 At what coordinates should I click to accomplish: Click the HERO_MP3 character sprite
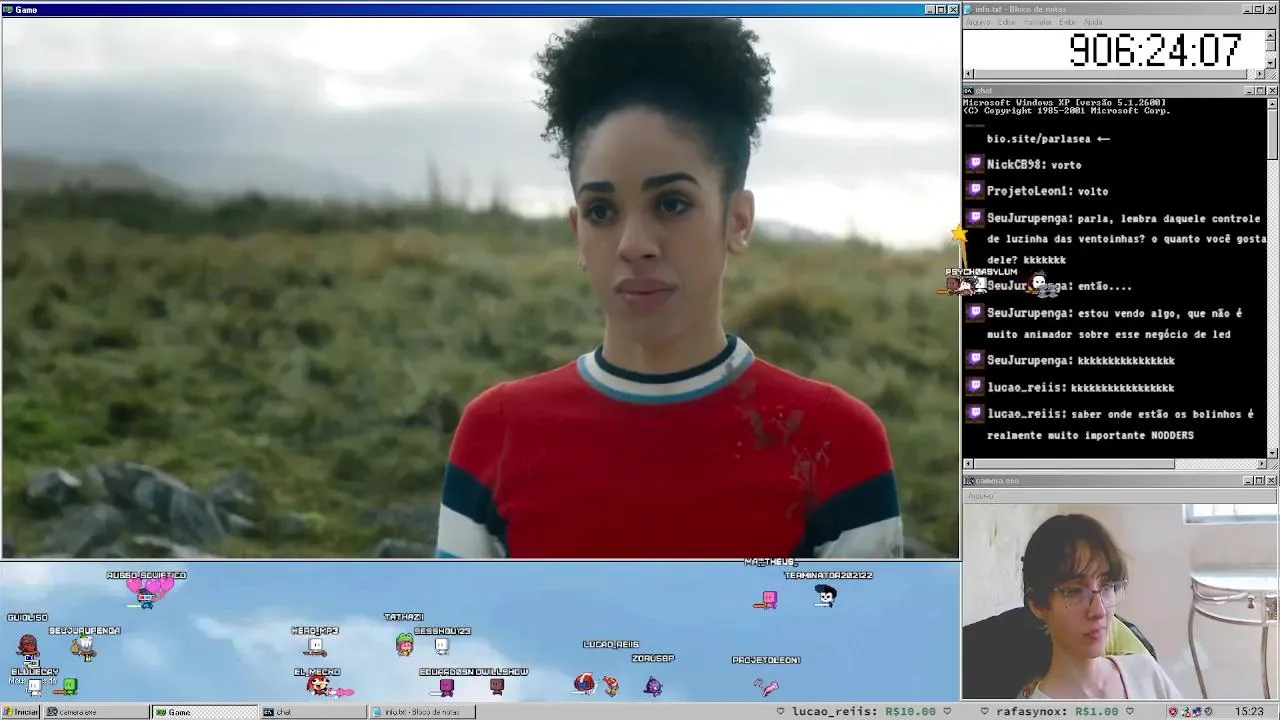point(315,647)
